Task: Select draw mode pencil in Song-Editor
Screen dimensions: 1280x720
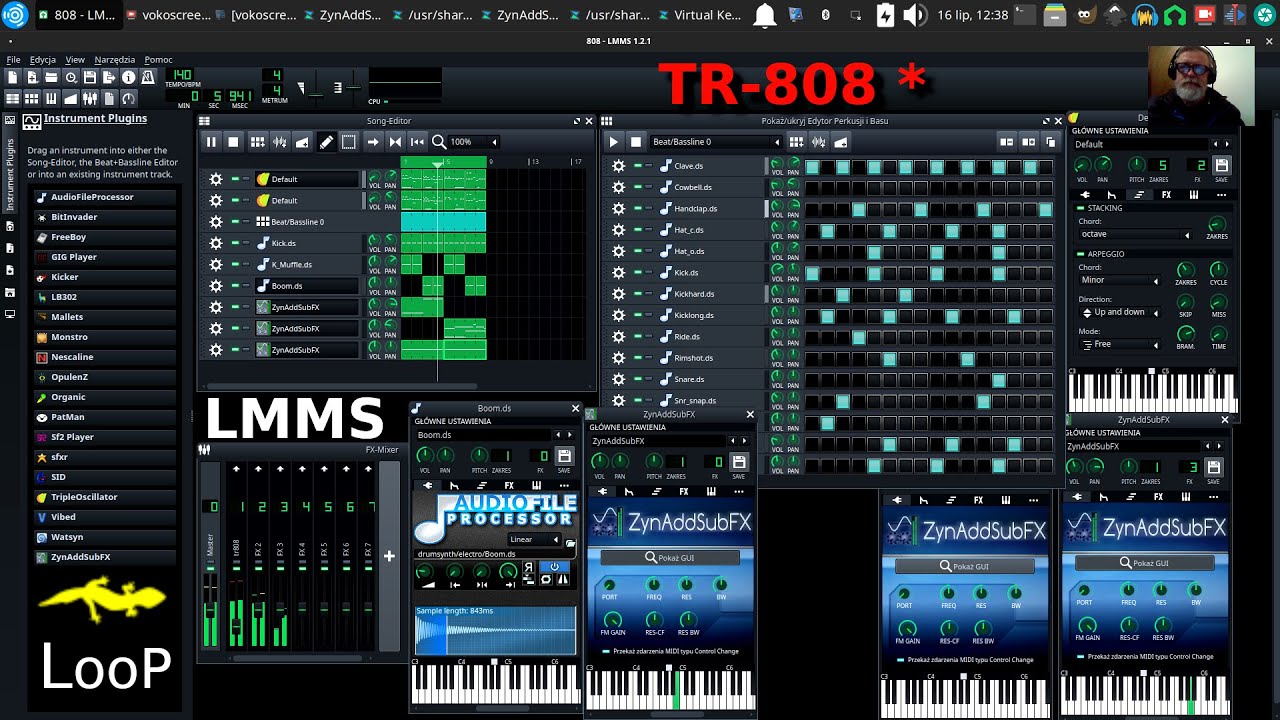Action: tap(326, 142)
